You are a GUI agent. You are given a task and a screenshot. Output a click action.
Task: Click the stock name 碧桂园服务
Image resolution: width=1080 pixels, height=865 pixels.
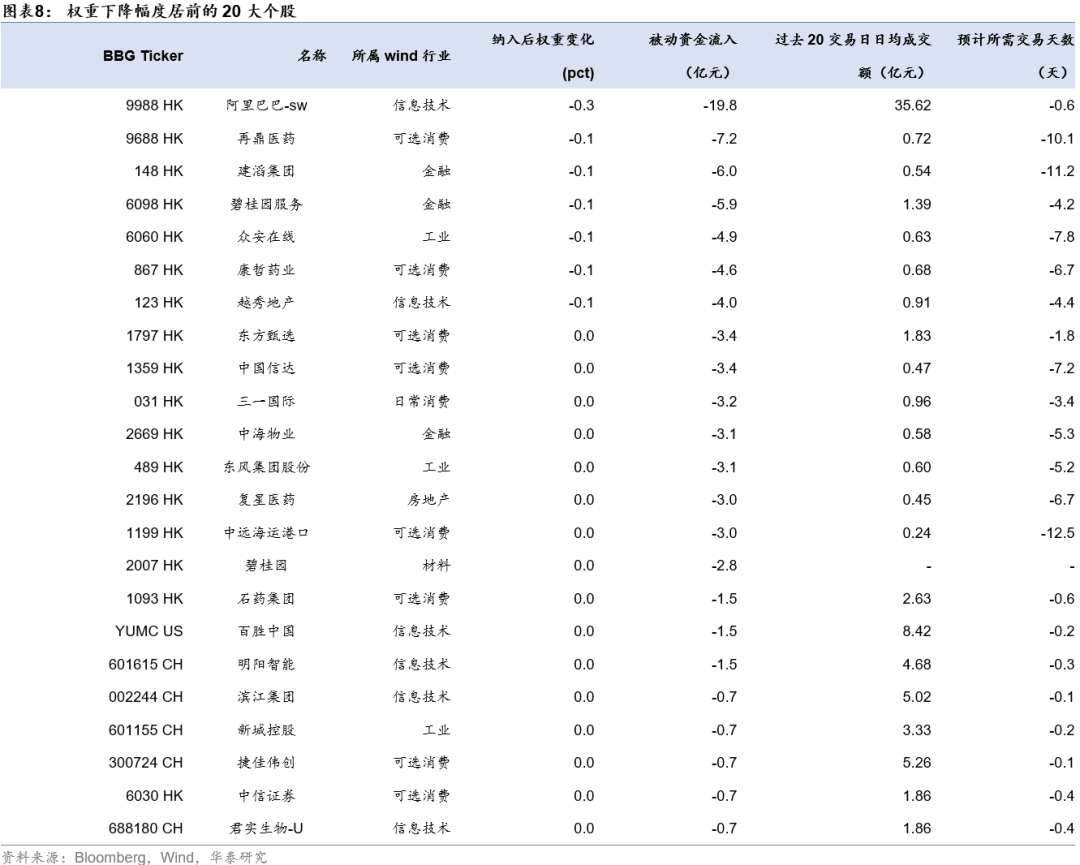(x=267, y=204)
